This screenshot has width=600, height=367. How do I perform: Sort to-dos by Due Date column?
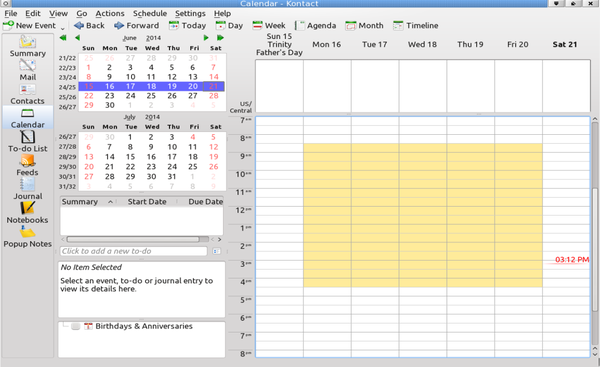point(201,202)
